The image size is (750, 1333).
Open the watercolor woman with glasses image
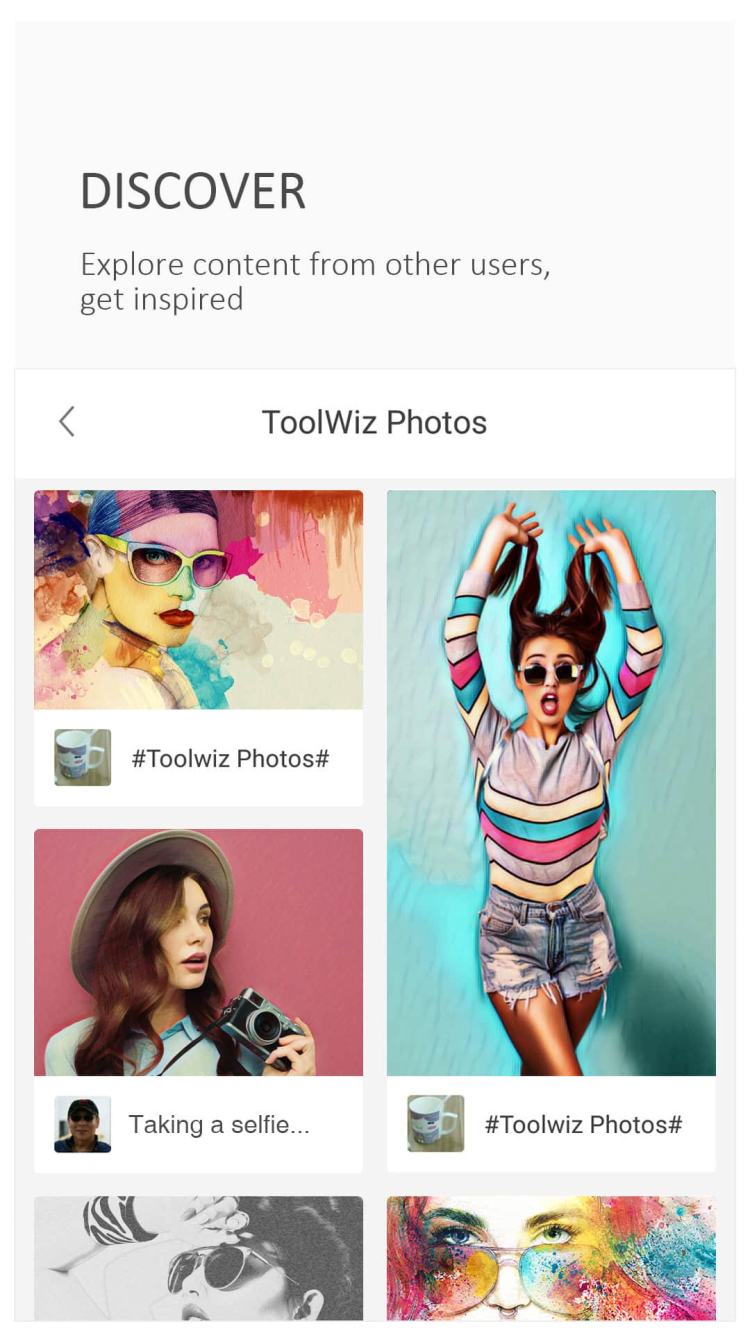coord(198,600)
